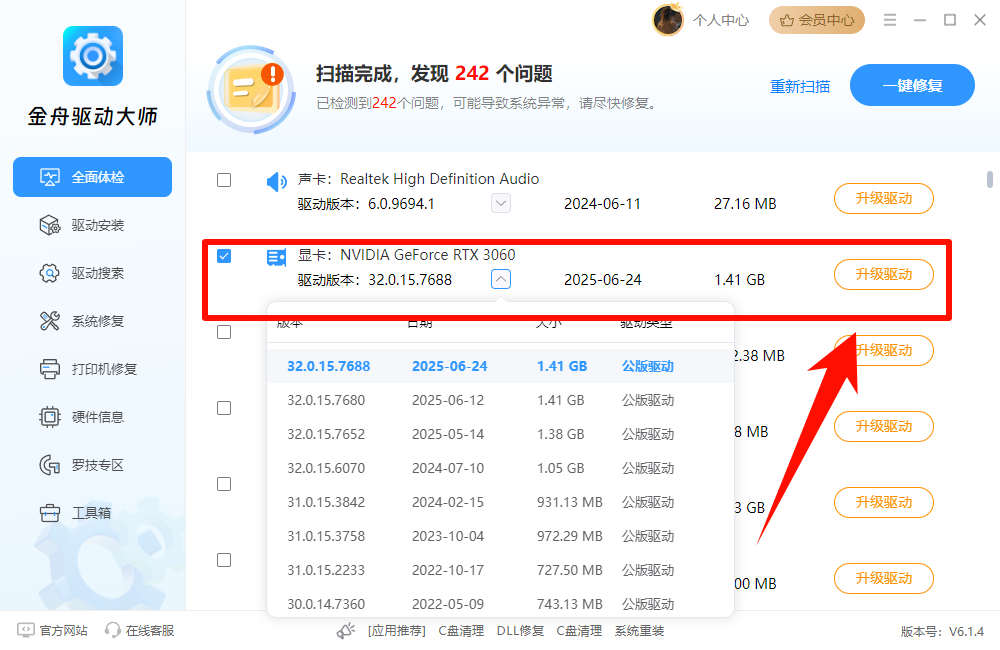Tick the checkbox in the 8 MB driver row
Viewport: 1000px width, 650px height.
(224, 408)
